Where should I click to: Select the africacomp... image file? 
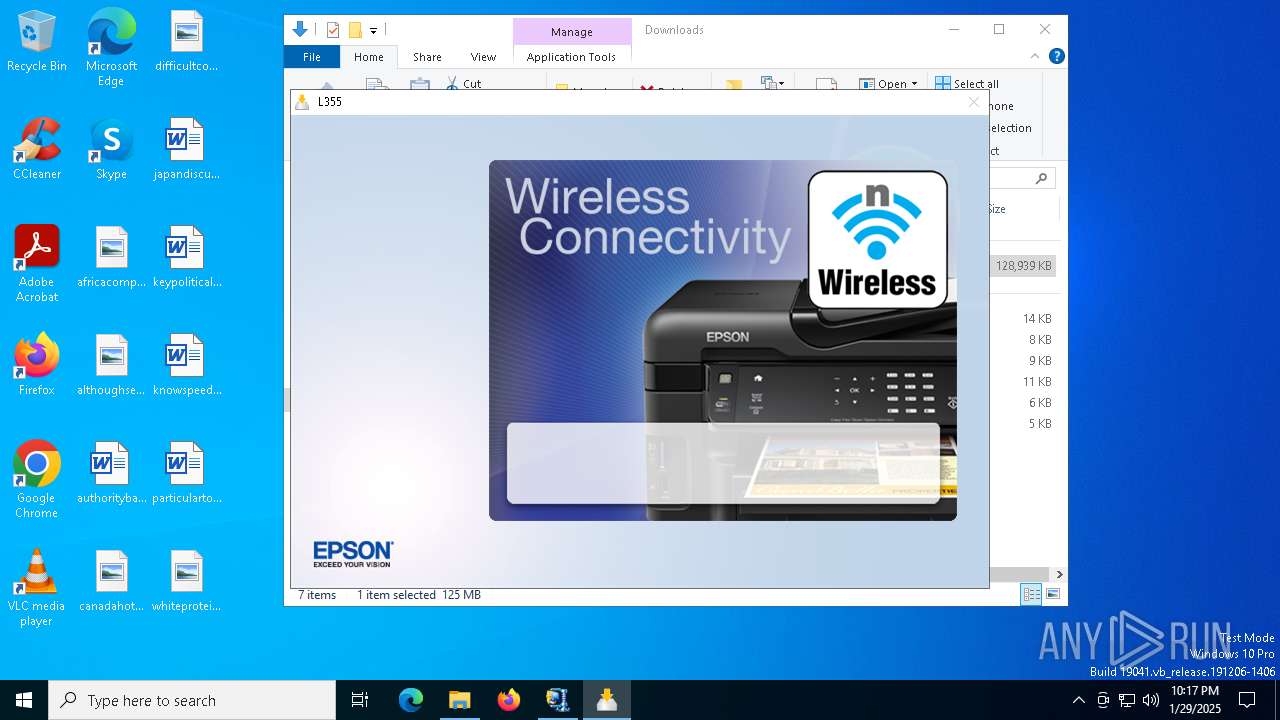coord(111,258)
